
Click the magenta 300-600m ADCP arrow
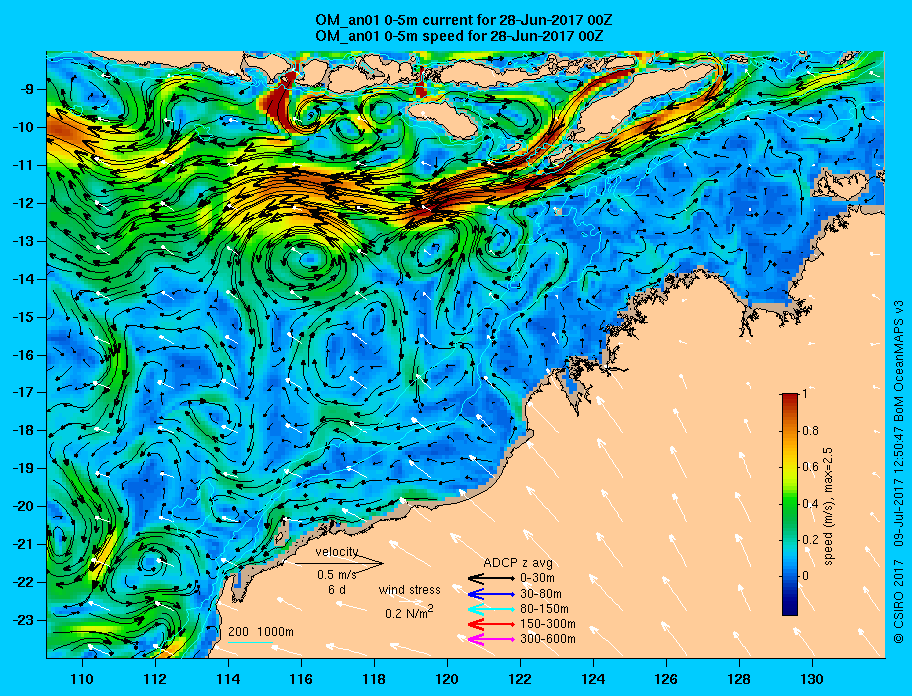(x=491, y=639)
